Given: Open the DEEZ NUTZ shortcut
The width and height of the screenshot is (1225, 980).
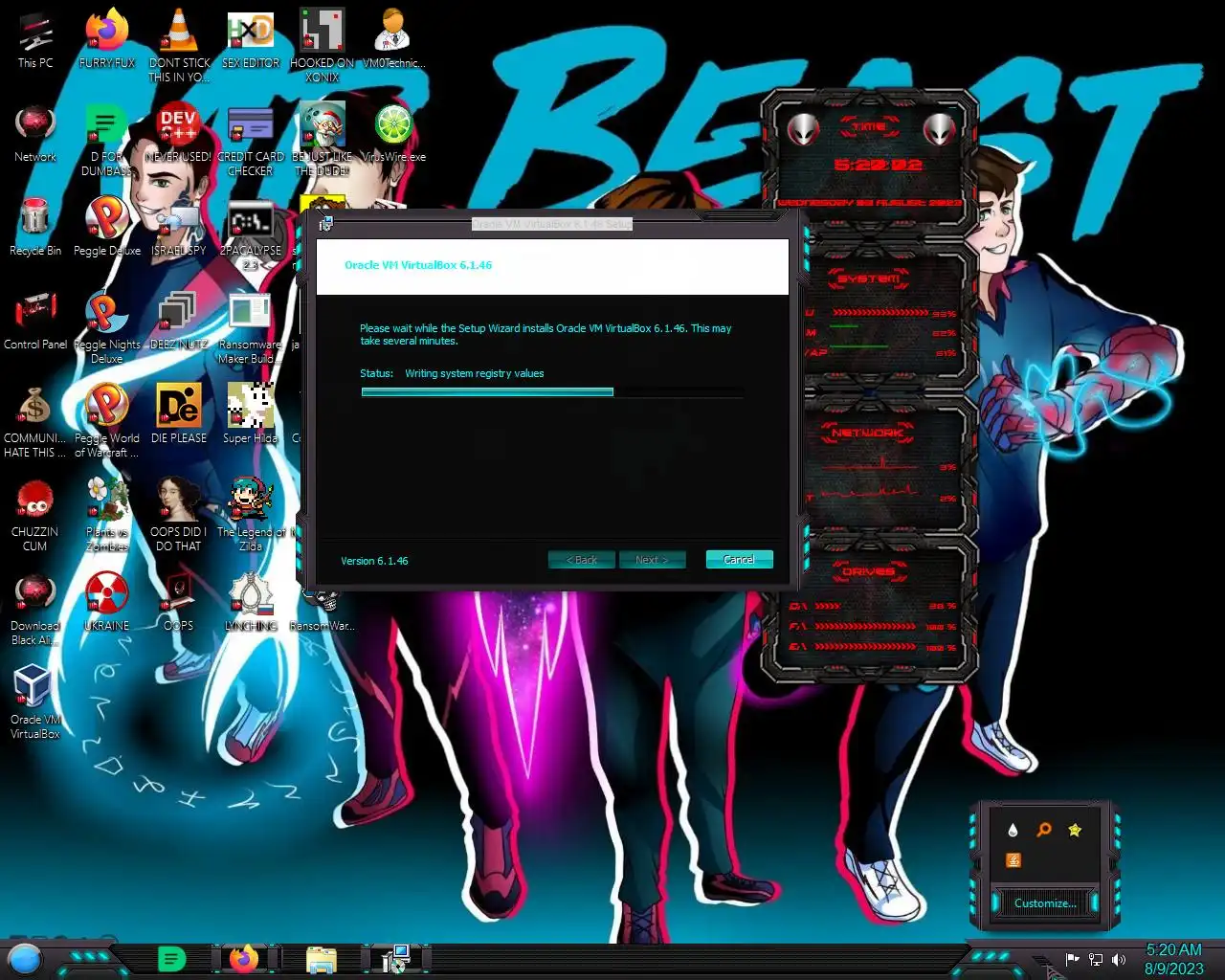Looking at the screenshot, I should (x=178, y=321).
